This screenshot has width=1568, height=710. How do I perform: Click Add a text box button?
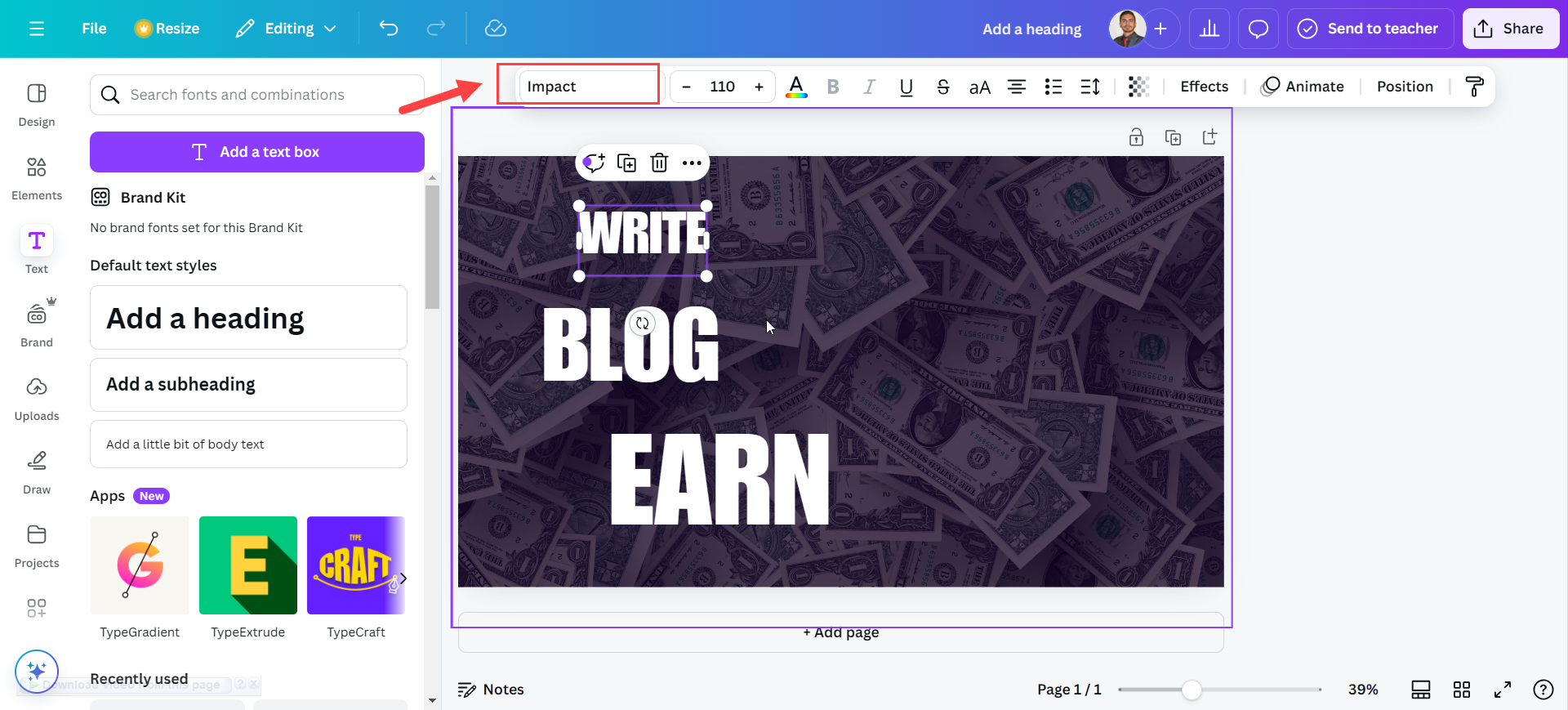[x=257, y=152]
